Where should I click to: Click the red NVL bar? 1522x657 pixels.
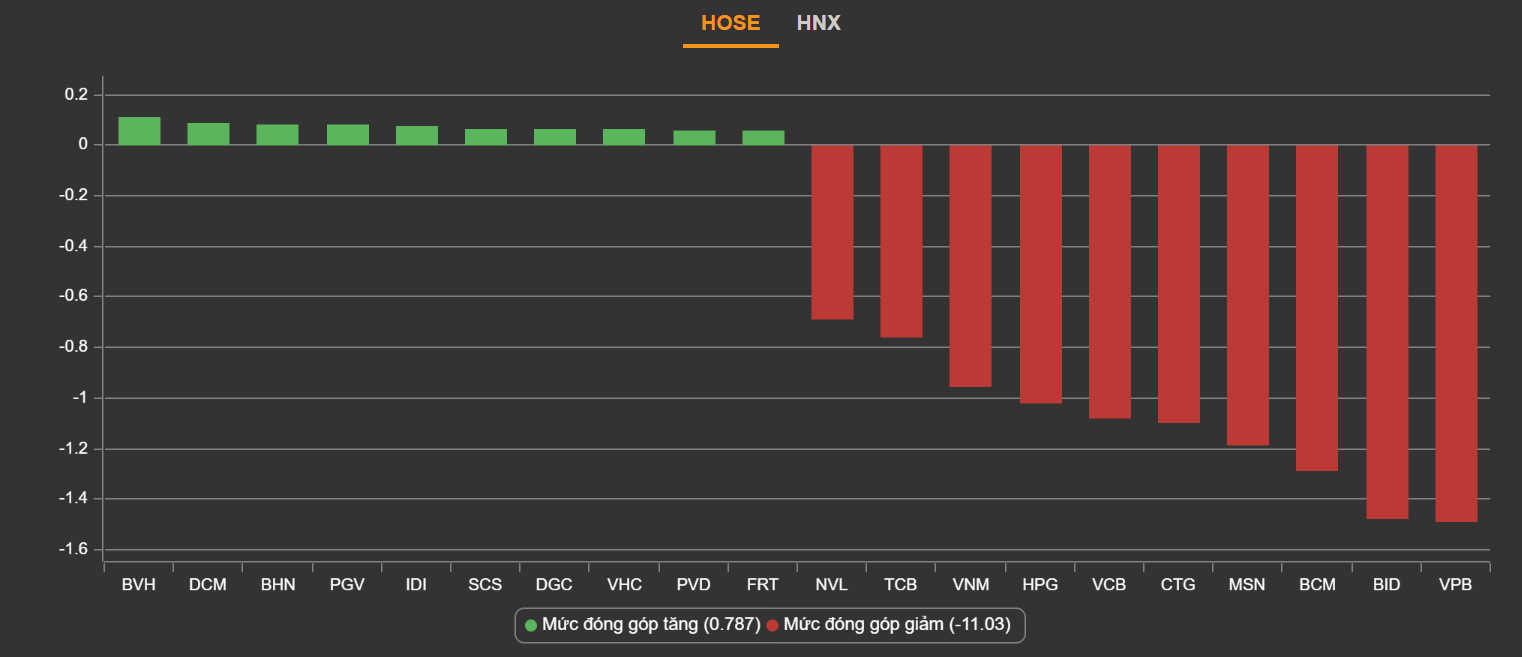(832, 232)
